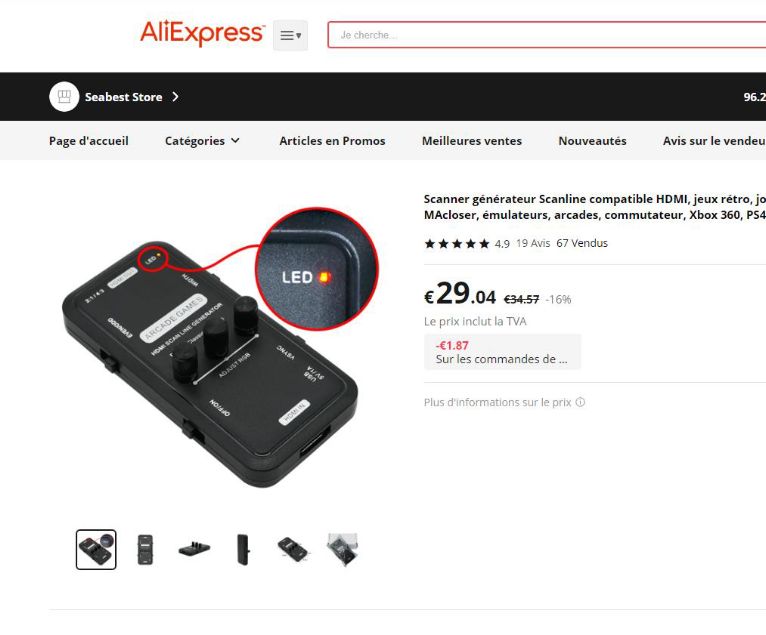766x635 pixels.
Task: Expand the chevron next to Seabest Store
Action: pos(175,97)
